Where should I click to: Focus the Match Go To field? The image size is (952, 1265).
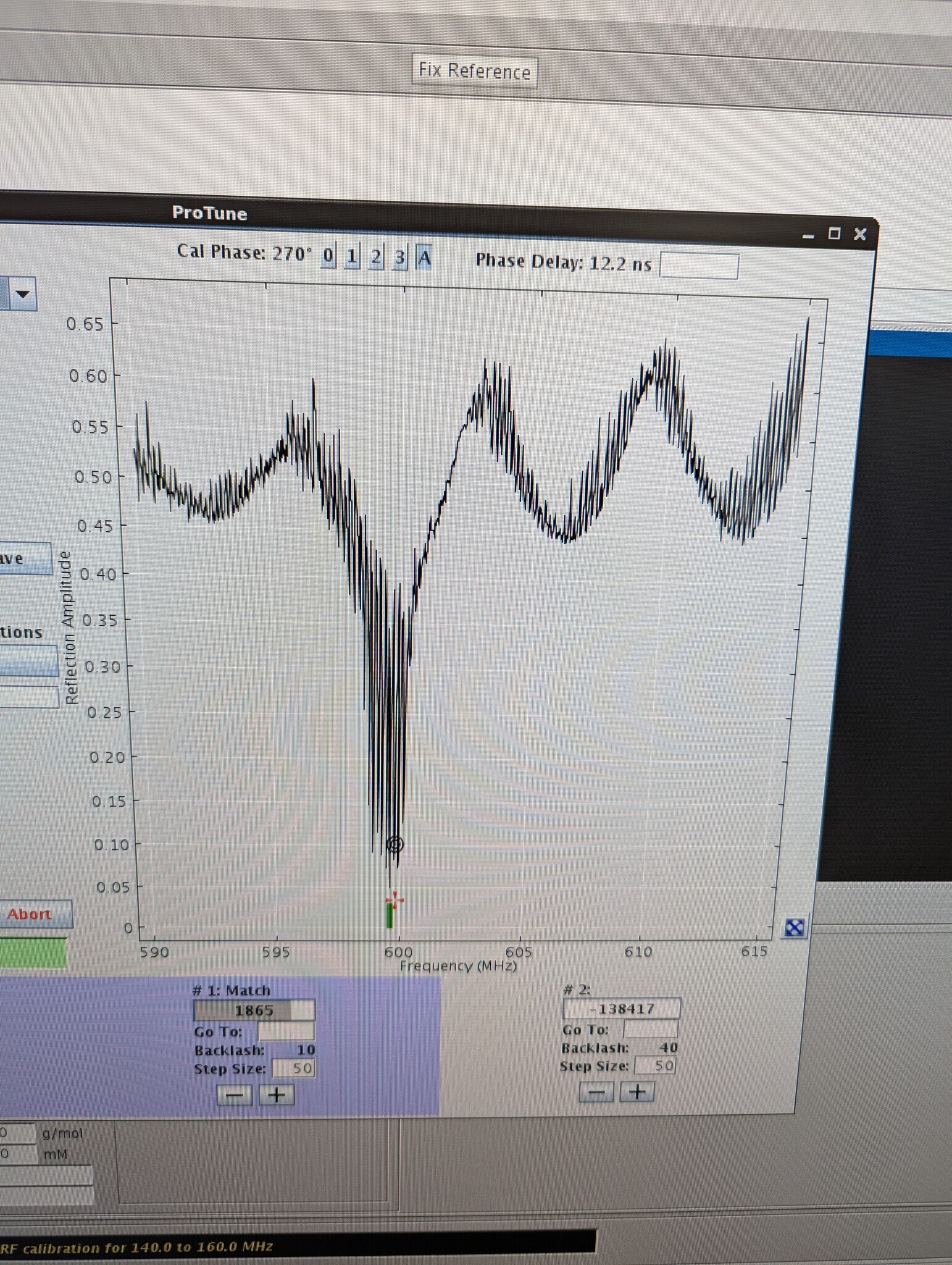point(285,1032)
